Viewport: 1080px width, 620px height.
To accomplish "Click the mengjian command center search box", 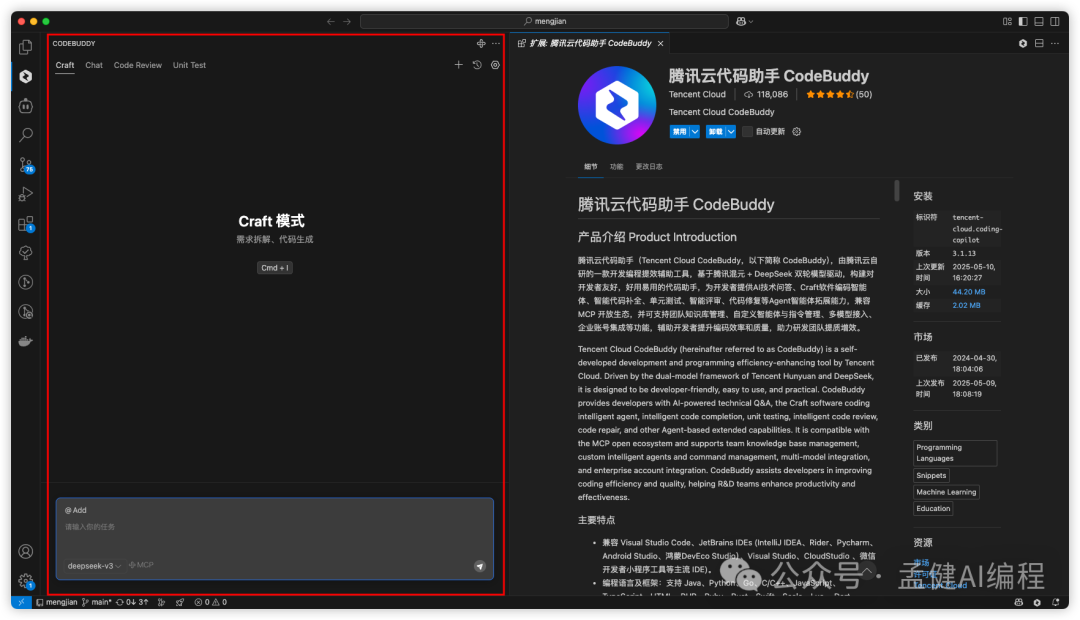I will (544, 21).
